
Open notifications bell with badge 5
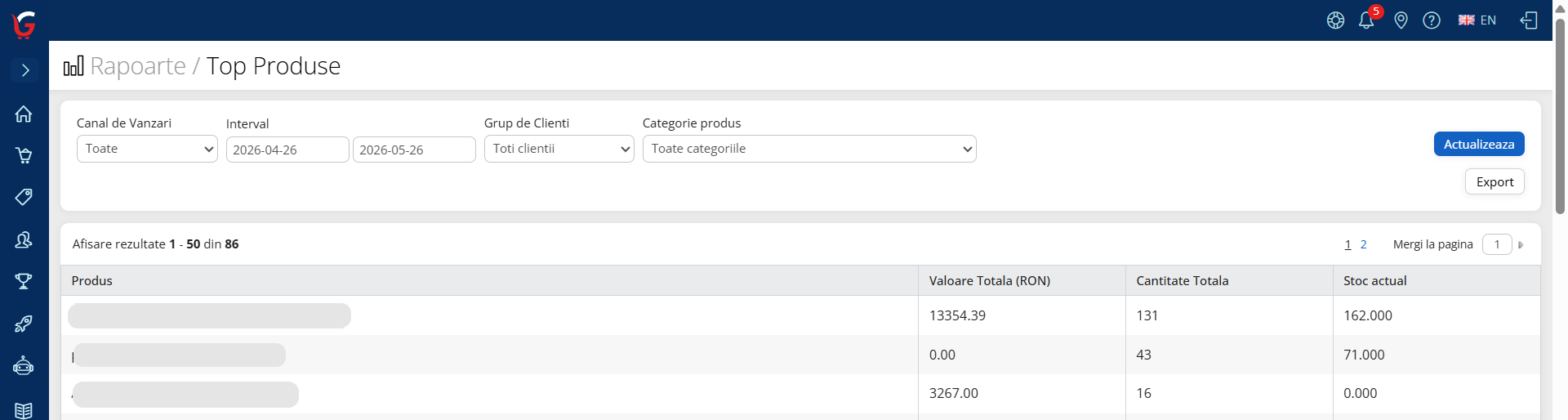1368,20
